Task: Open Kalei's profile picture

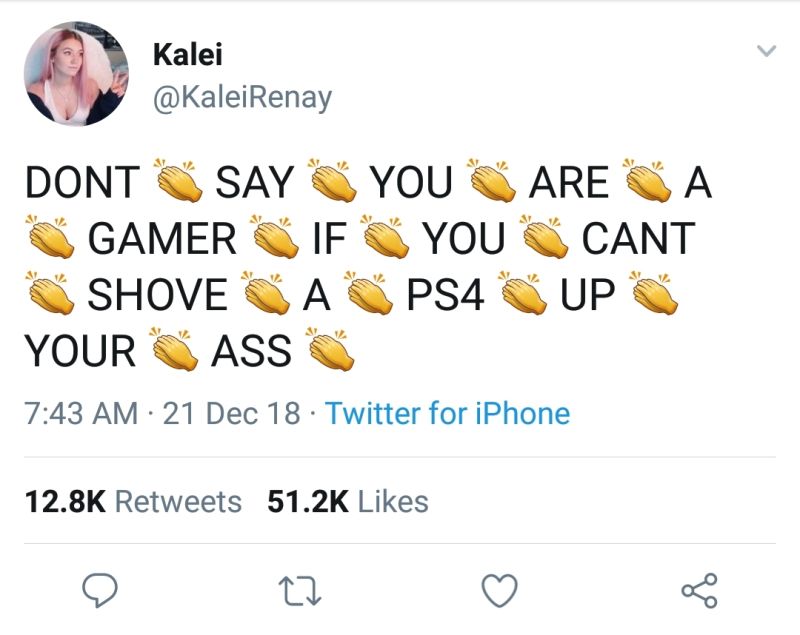Action: point(76,74)
